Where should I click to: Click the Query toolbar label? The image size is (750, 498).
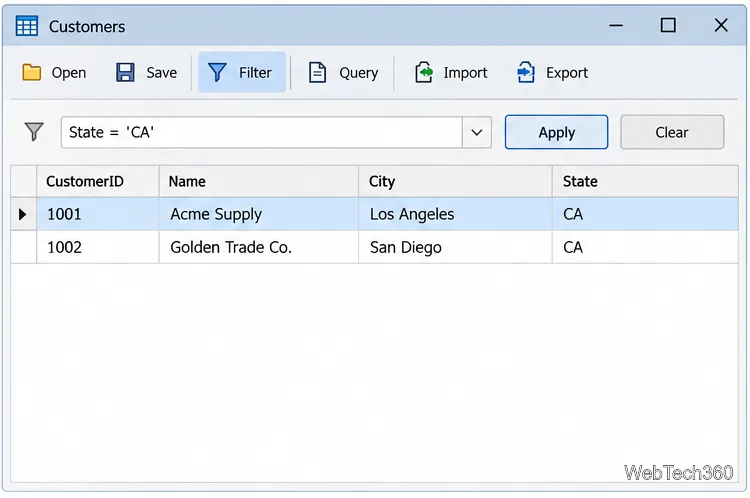pyautogui.click(x=359, y=73)
